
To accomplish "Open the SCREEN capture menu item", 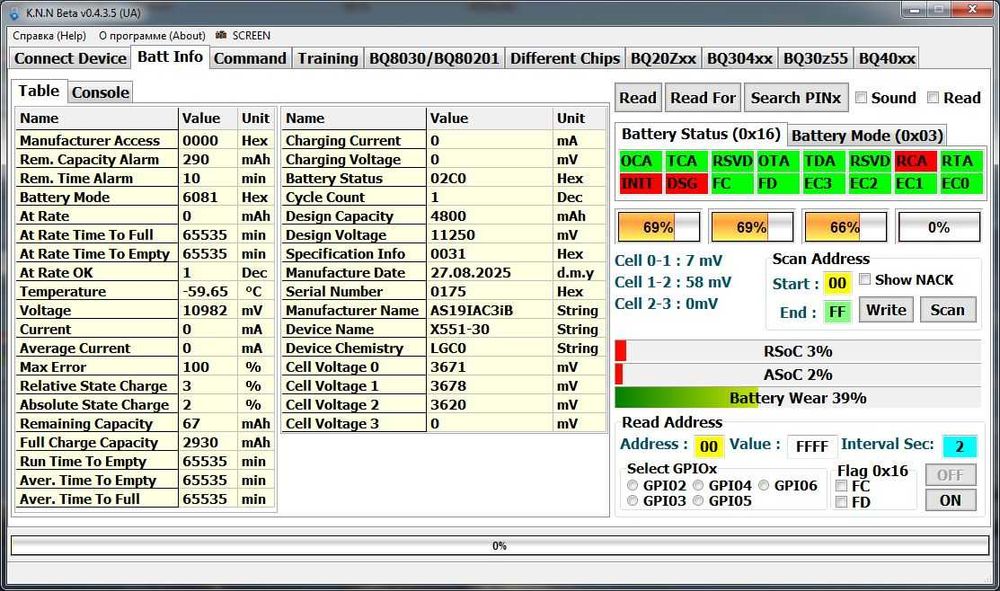I will pyautogui.click(x=243, y=36).
